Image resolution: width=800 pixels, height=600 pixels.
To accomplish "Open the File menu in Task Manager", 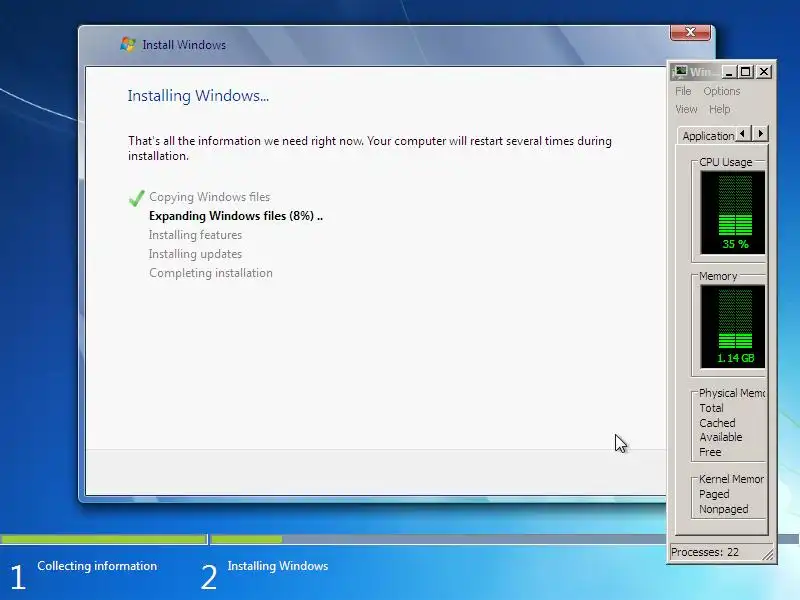I will [x=683, y=91].
